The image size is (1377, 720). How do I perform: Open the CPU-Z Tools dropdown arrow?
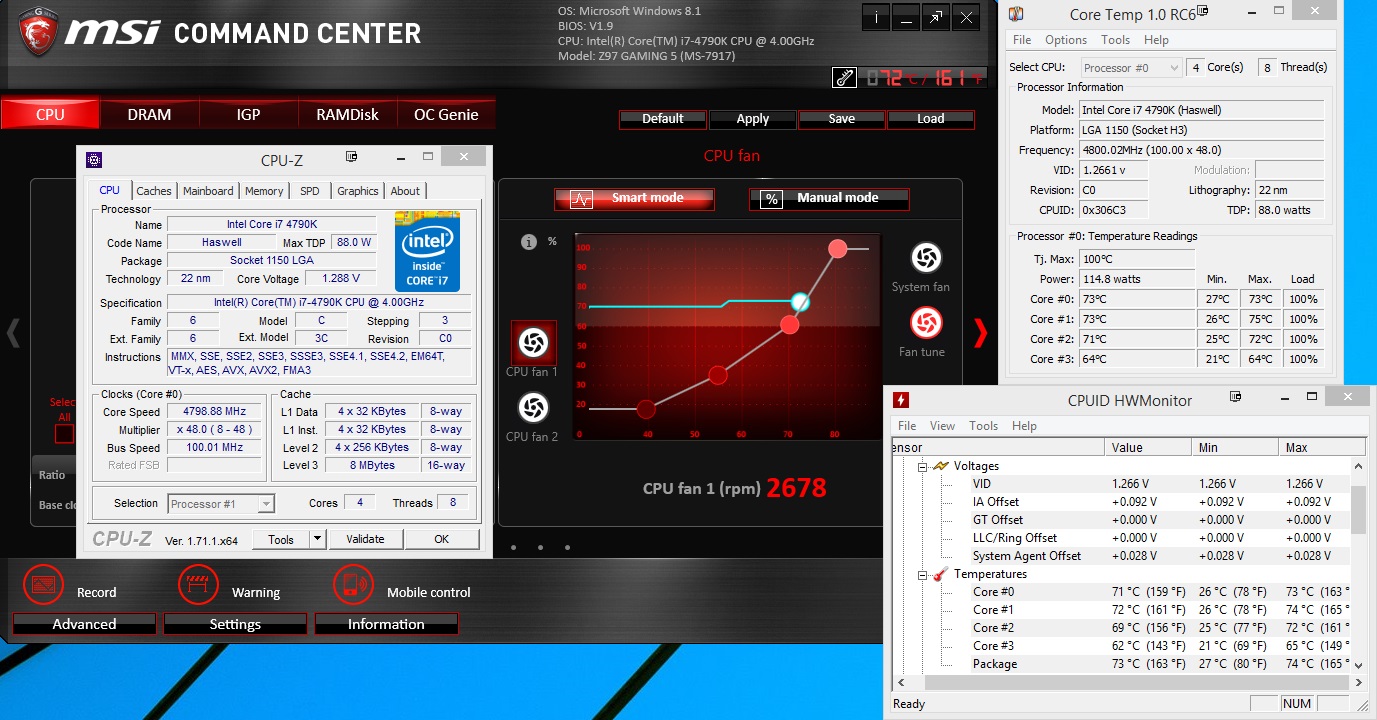click(x=317, y=539)
